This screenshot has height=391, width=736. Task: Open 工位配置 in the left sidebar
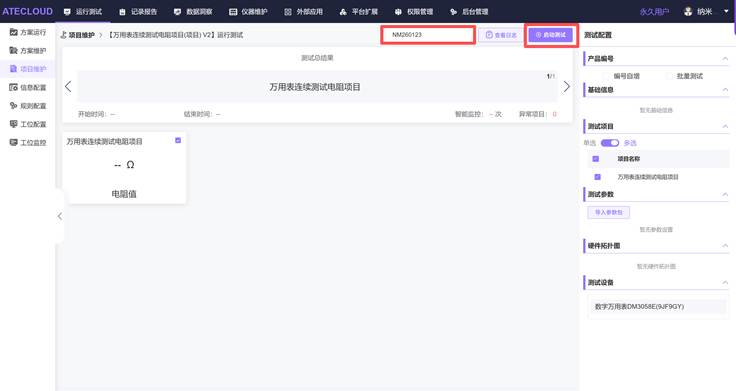pyautogui.click(x=28, y=124)
